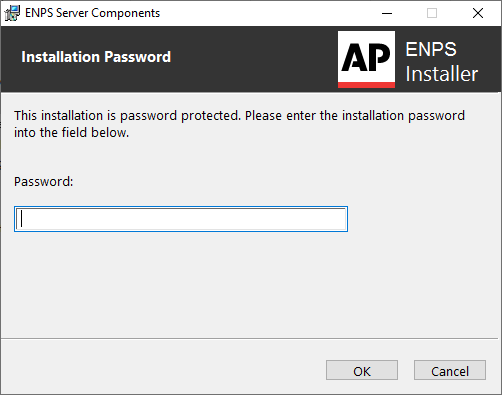The width and height of the screenshot is (502, 395).
Task: Click the AP logo in the header
Action: click(x=366, y=59)
